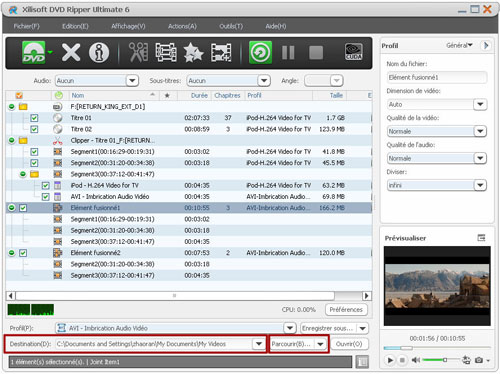Open the status bar log icon

click(x=362, y=362)
